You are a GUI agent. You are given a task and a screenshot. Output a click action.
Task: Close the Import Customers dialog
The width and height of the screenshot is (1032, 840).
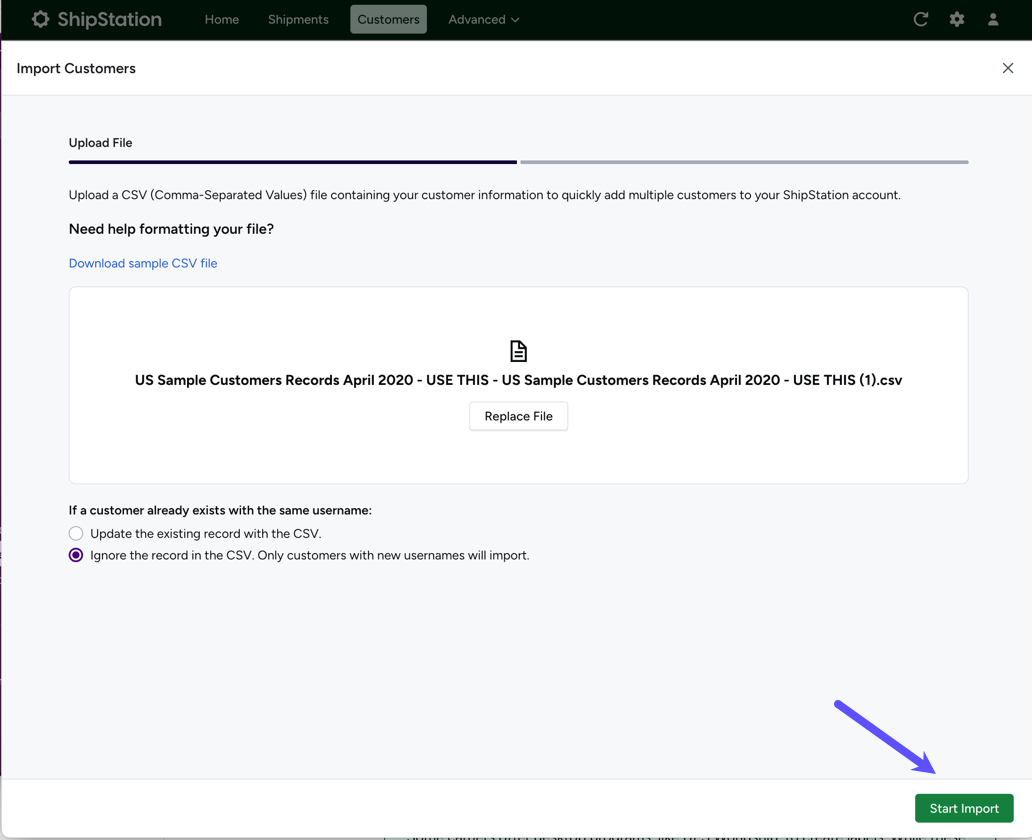(x=1008, y=68)
